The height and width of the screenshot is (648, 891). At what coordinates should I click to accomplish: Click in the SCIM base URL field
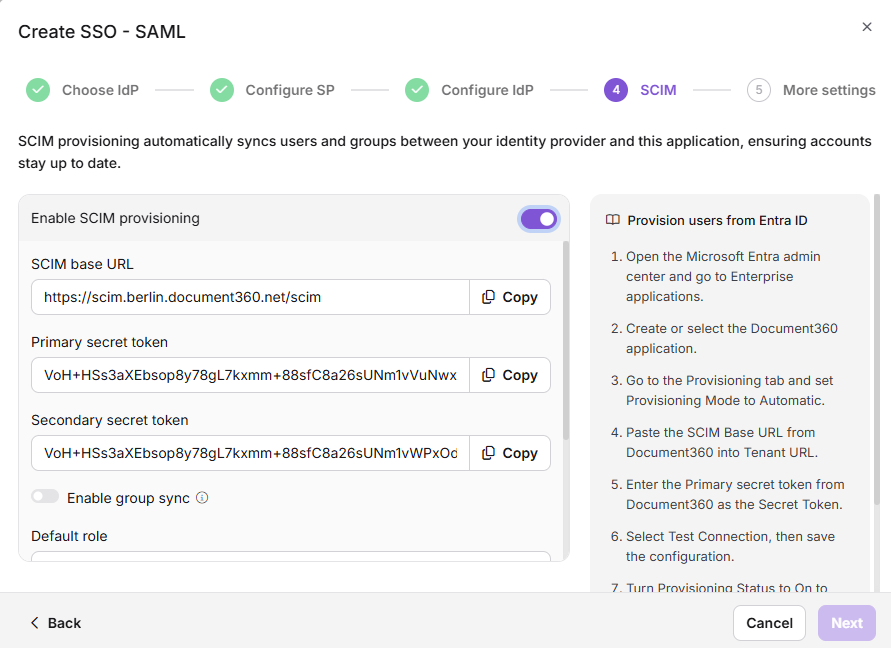[251, 297]
